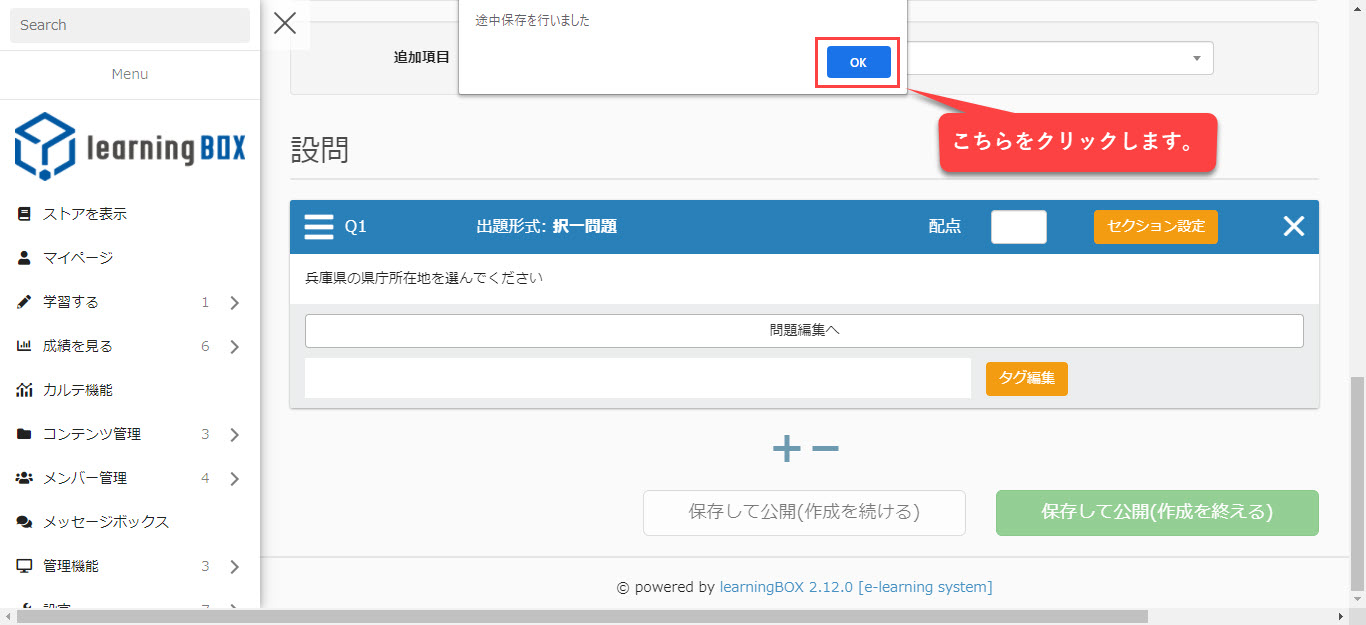Click the タグ編集 button

click(1026, 378)
